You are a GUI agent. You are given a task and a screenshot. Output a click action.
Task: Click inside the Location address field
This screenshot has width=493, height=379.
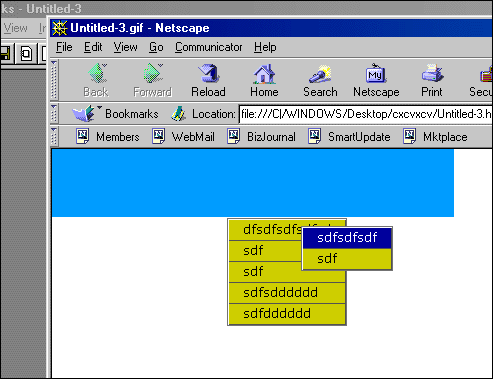click(x=366, y=114)
